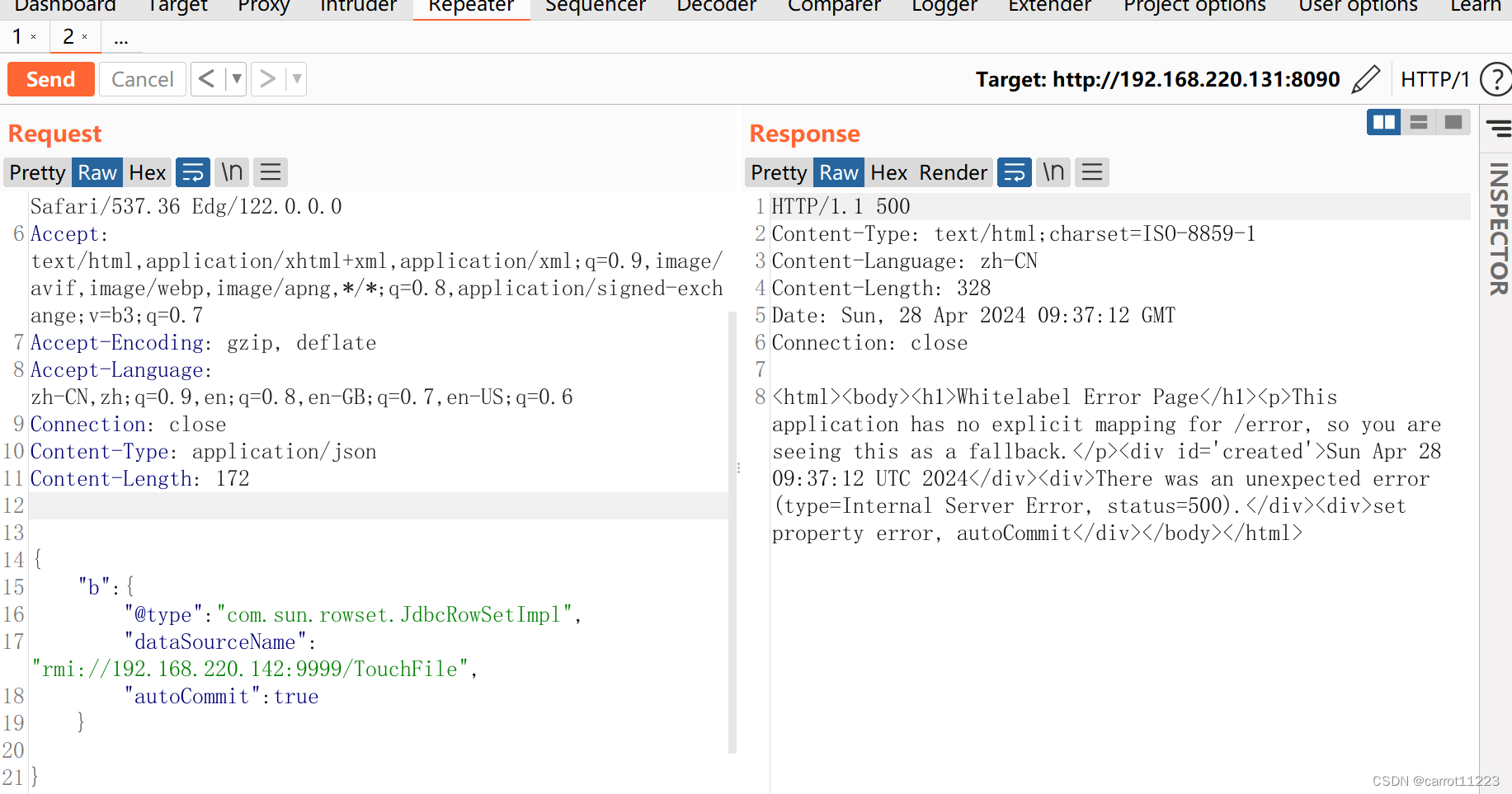Open the Repeater help question mark icon
This screenshot has height=794, width=1512.
1496,79
